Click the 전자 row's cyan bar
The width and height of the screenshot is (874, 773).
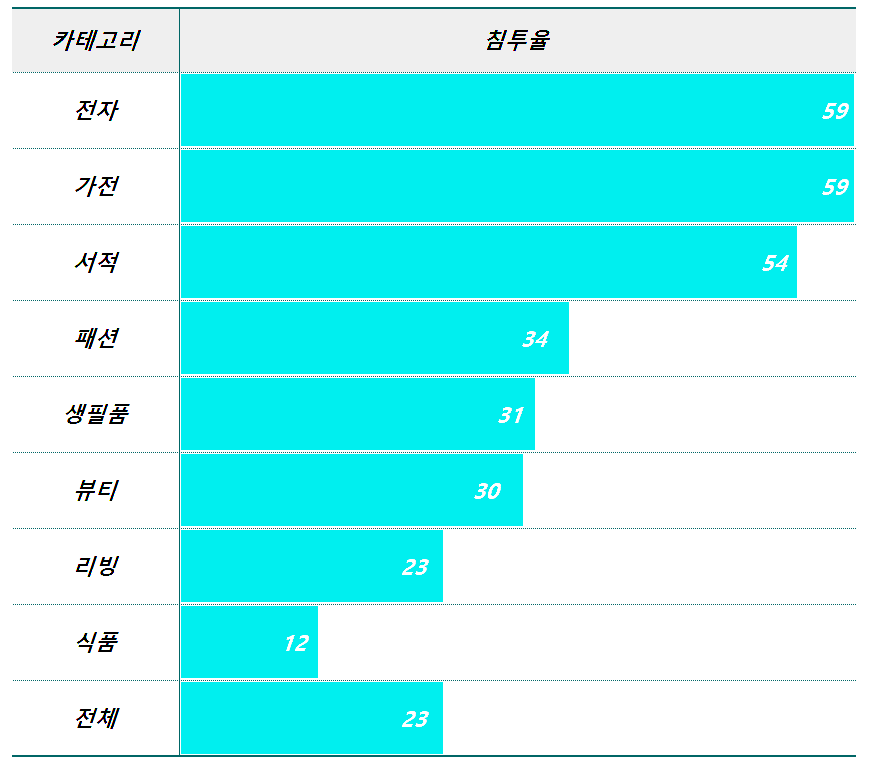point(517,110)
